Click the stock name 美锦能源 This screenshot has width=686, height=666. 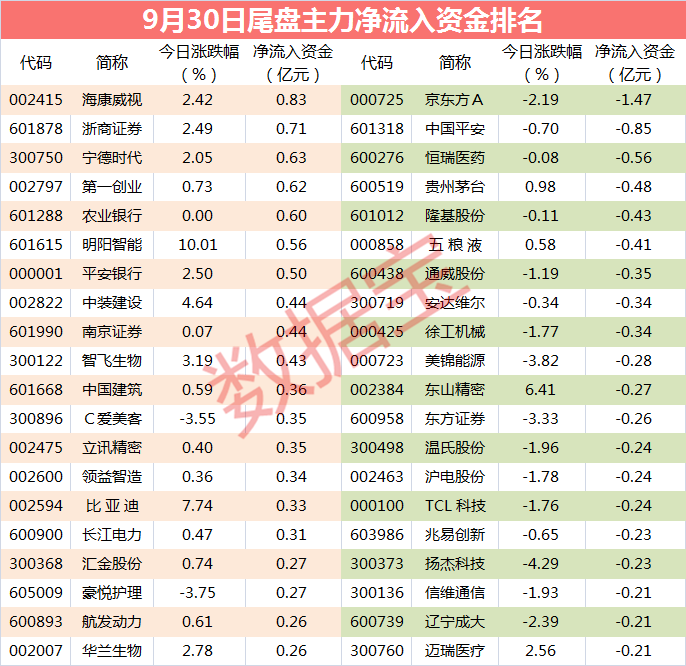(x=455, y=361)
